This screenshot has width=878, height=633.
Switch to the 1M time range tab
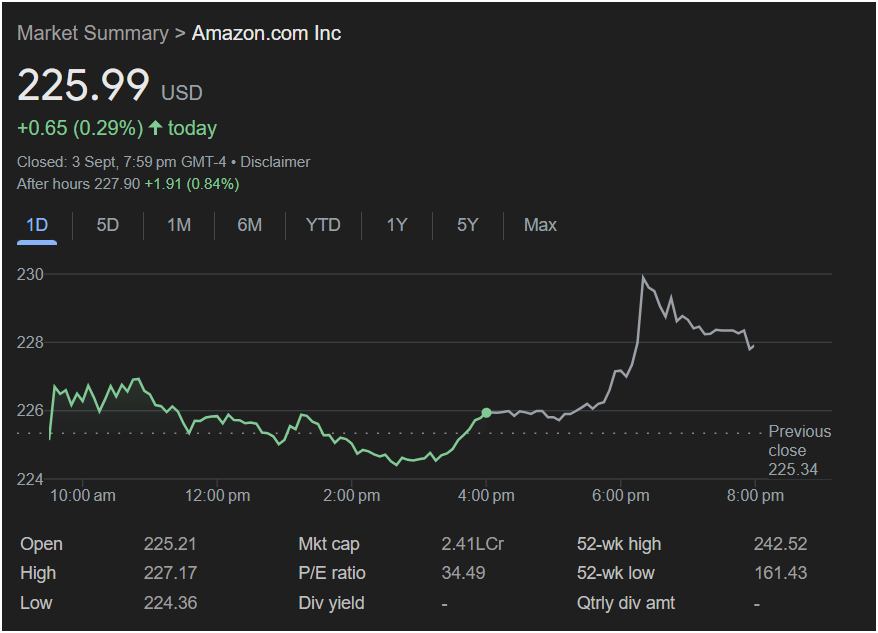179,225
